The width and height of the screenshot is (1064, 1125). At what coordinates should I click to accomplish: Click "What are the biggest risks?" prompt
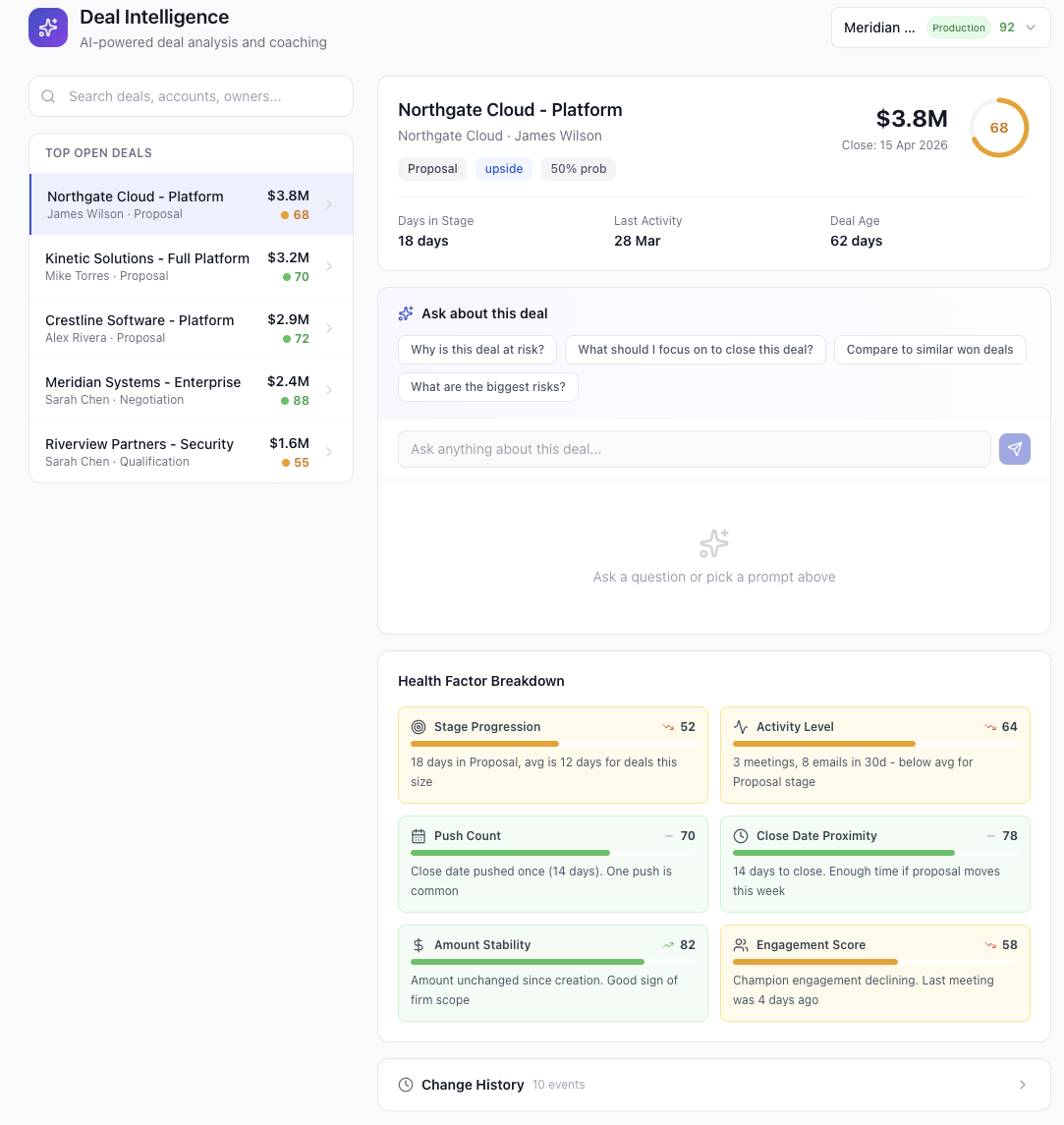[x=488, y=387]
